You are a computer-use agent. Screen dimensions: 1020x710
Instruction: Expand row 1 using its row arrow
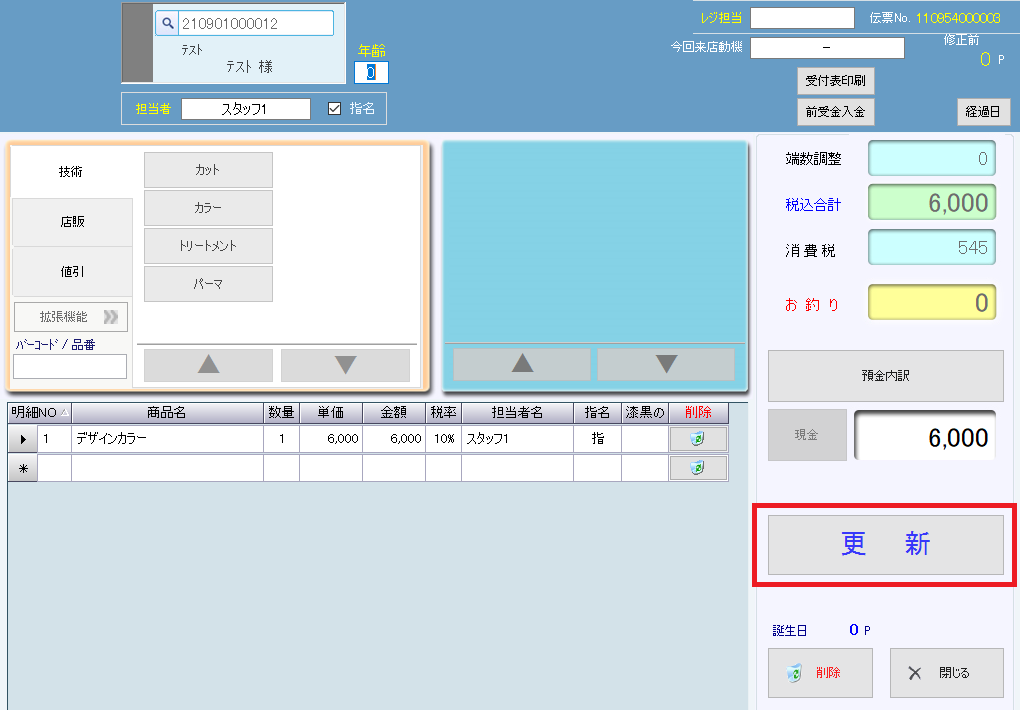(23, 439)
